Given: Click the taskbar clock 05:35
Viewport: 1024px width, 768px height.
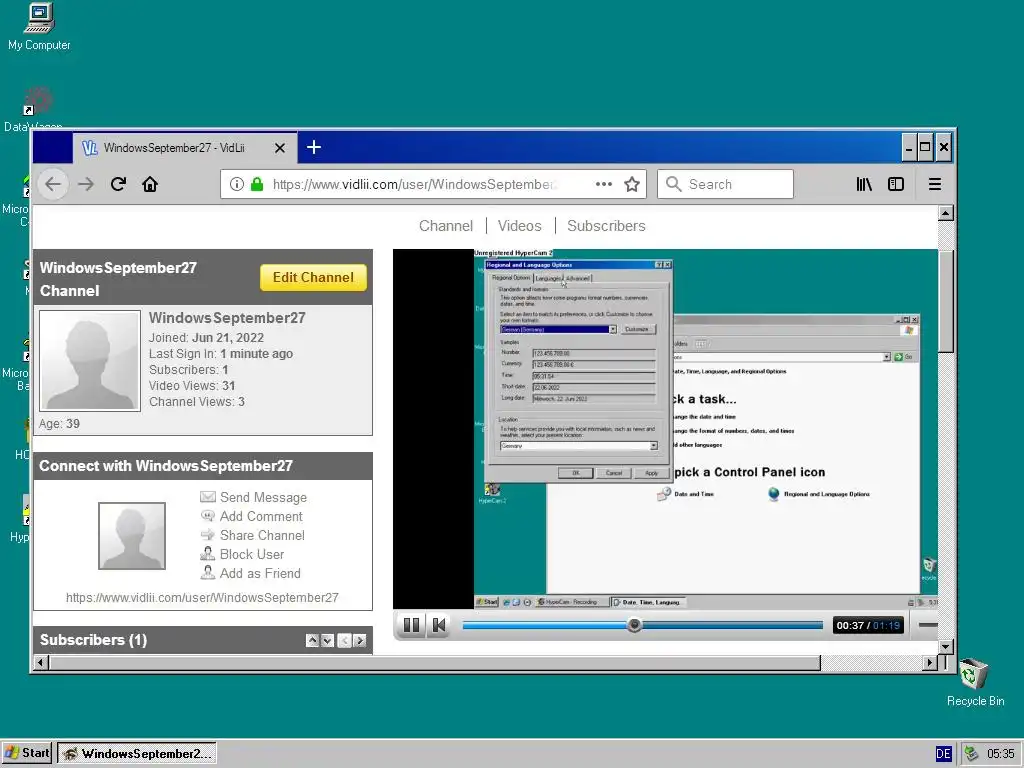Looking at the screenshot, I should click(1000, 754).
